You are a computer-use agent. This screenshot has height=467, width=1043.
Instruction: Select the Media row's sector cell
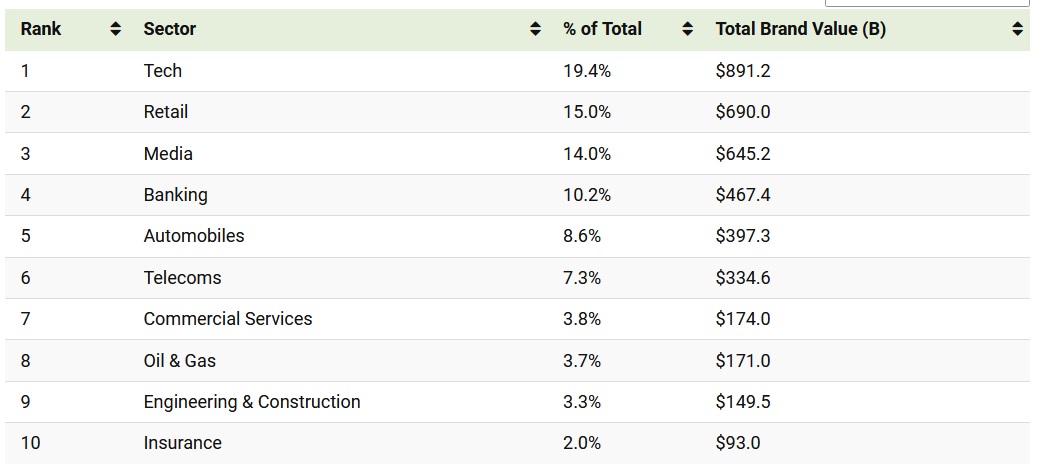168,154
